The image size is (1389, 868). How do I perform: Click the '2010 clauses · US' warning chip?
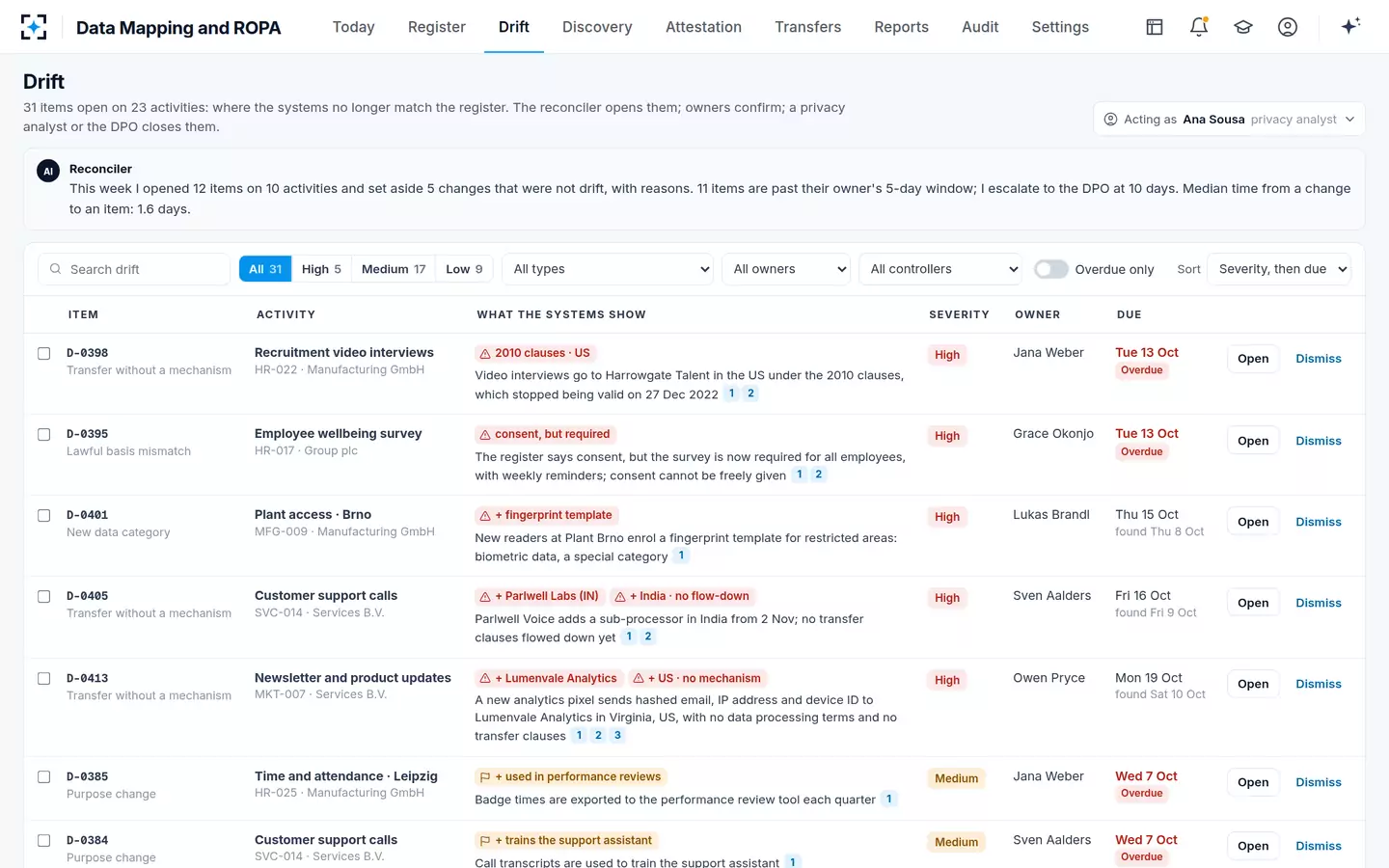pyautogui.click(x=534, y=353)
